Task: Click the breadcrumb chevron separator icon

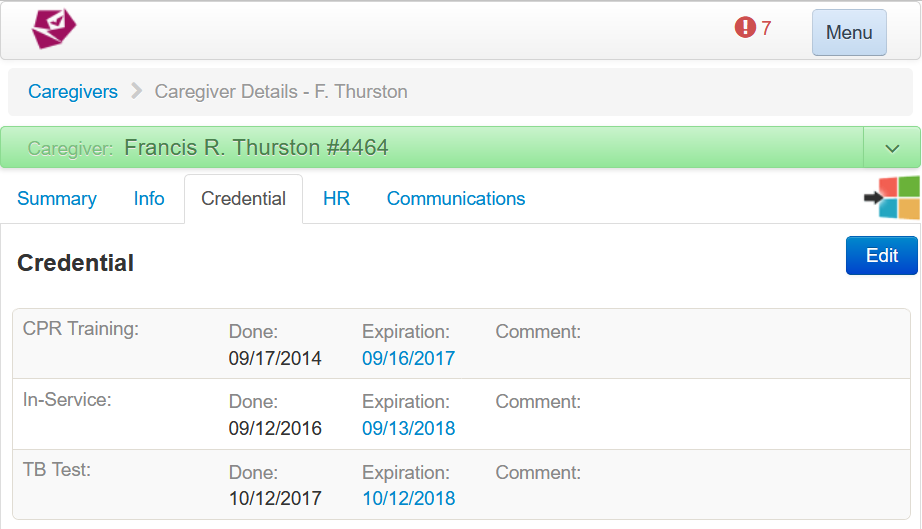Action: 137,92
